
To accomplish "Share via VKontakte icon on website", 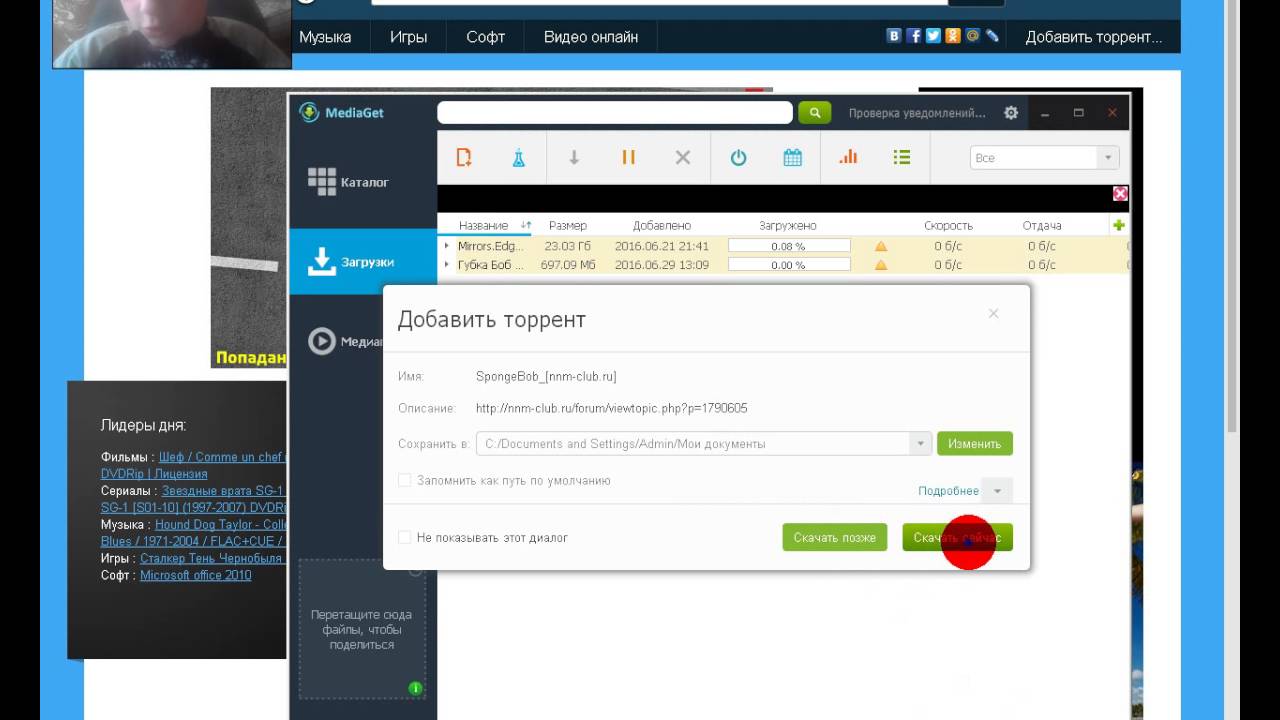I will point(894,36).
